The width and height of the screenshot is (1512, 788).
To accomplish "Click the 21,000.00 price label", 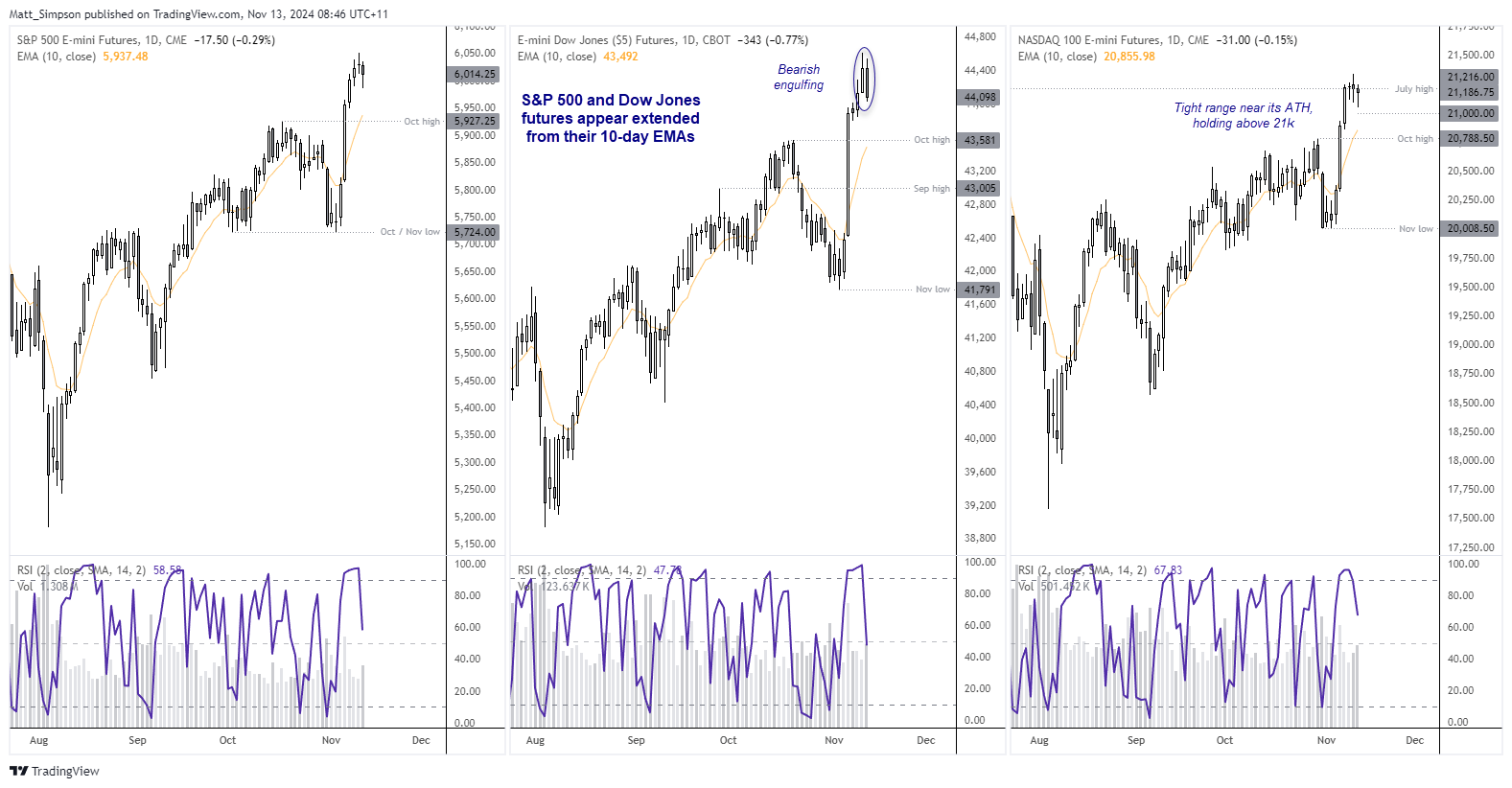I will click(x=1471, y=113).
